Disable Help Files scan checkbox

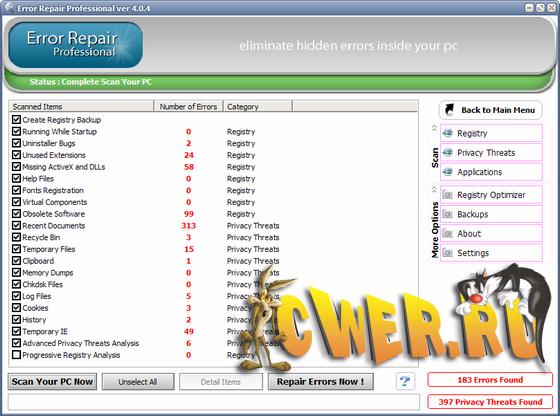(16, 179)
